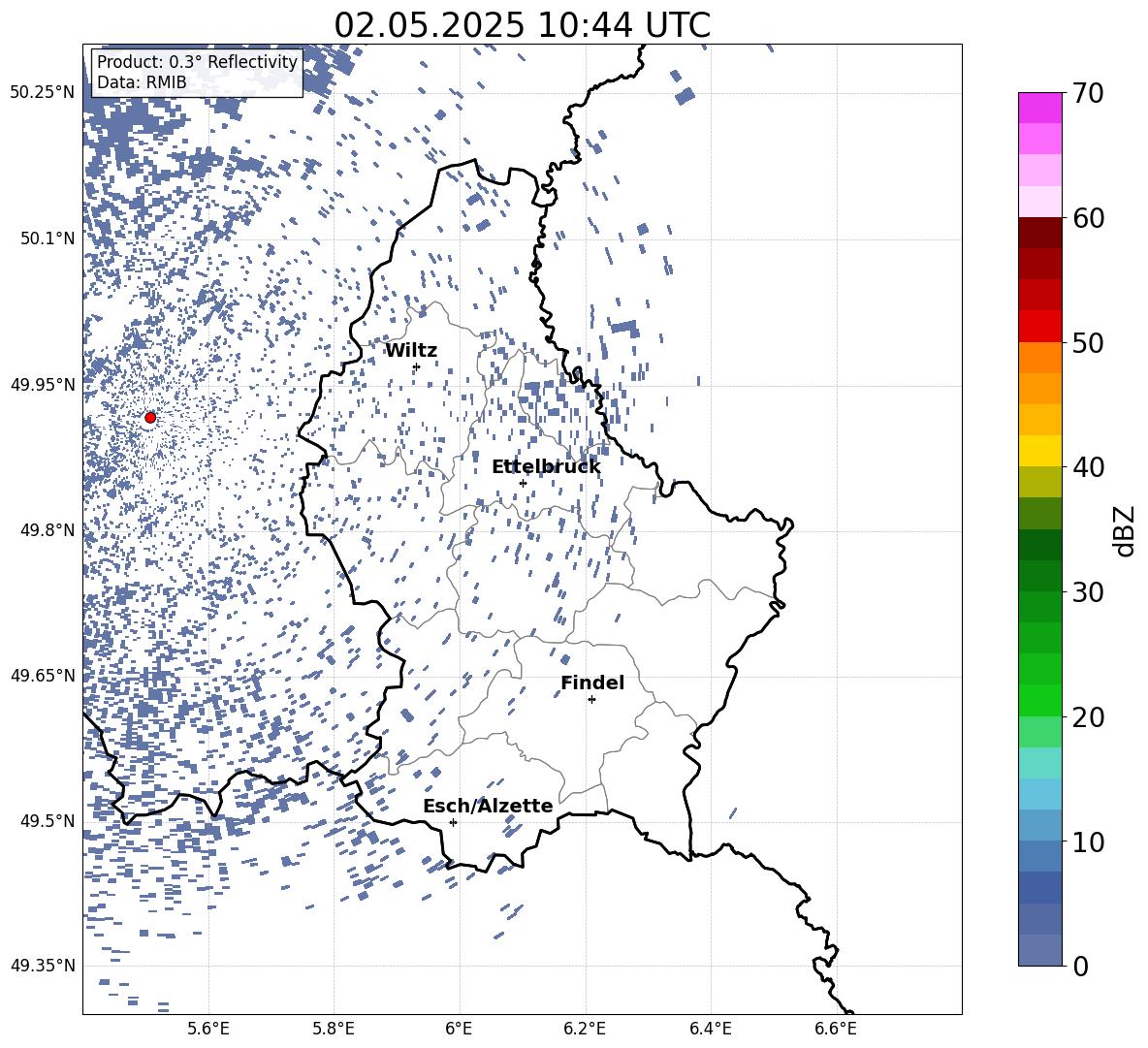Click the '50.1°N' latitude label

coord(48,238)
